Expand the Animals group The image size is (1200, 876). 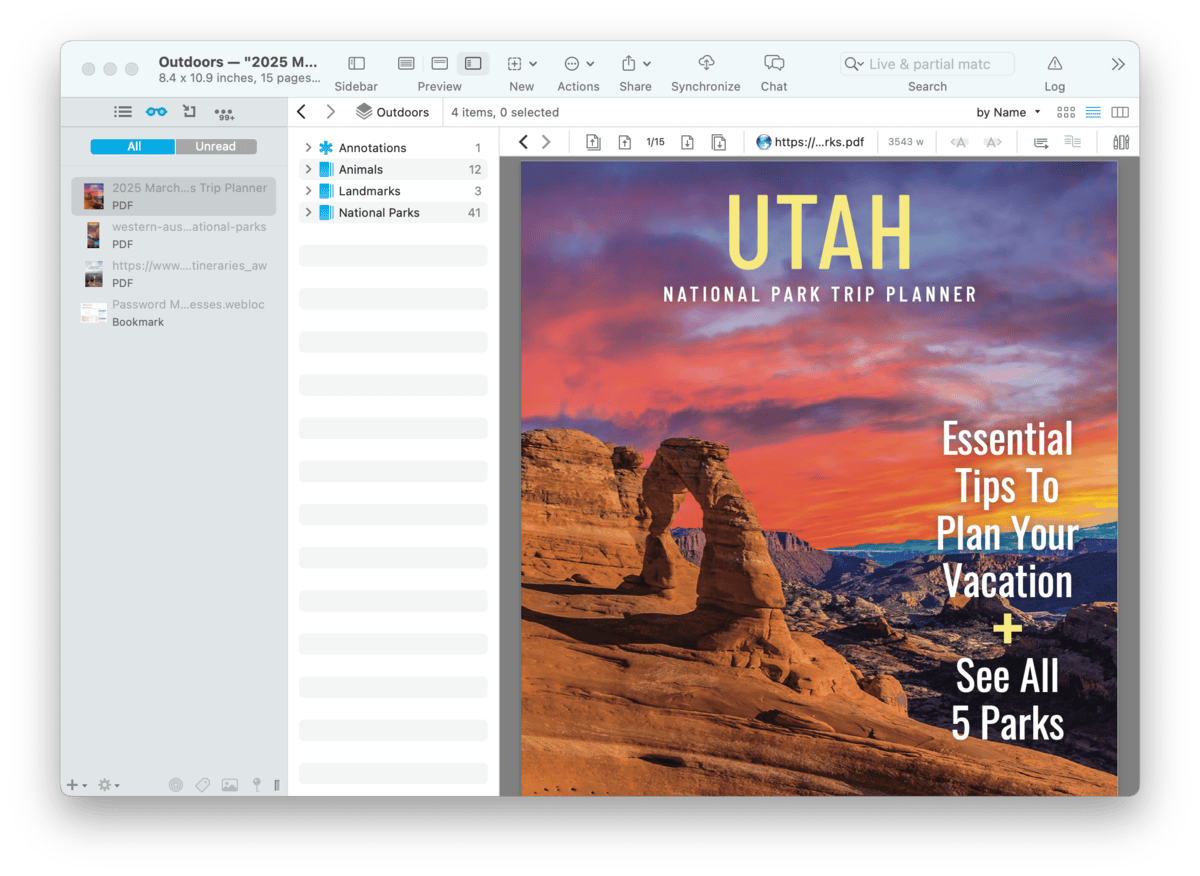[308, 170]
